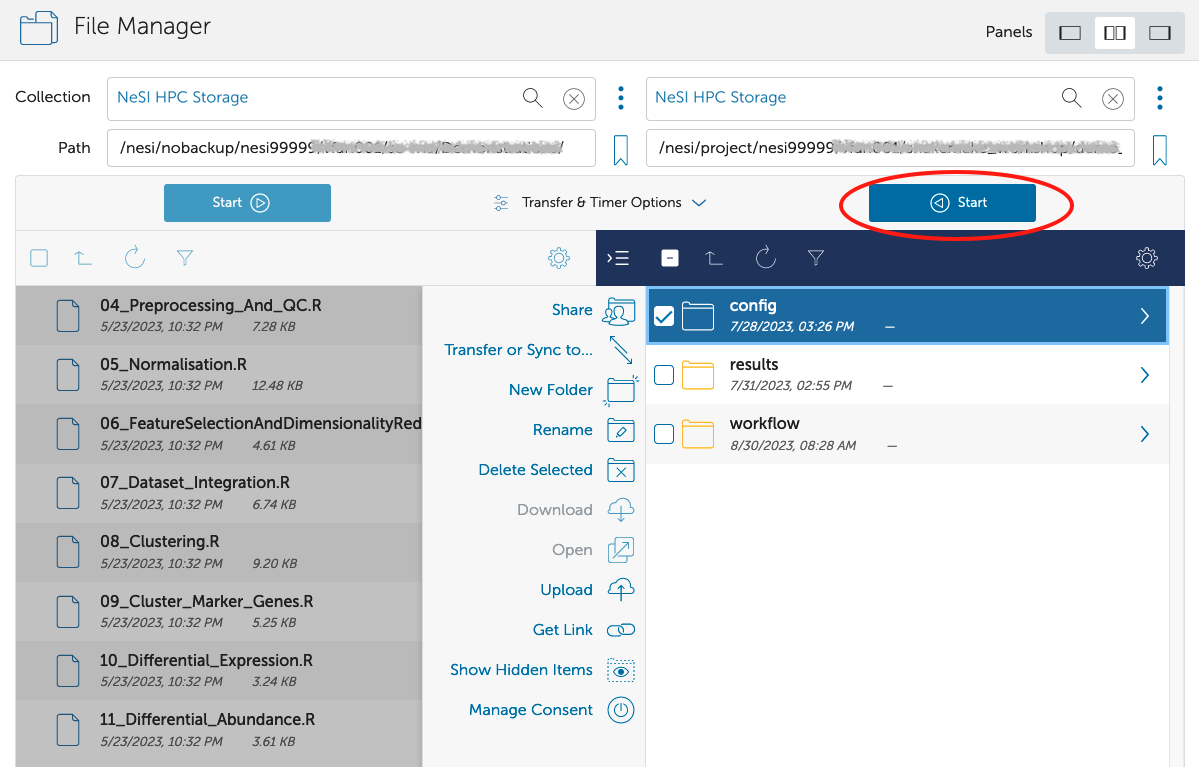Screen dimensions: 1199x767
Task: Open filter in right panel toolbar
Action: [x=816, y=258]
